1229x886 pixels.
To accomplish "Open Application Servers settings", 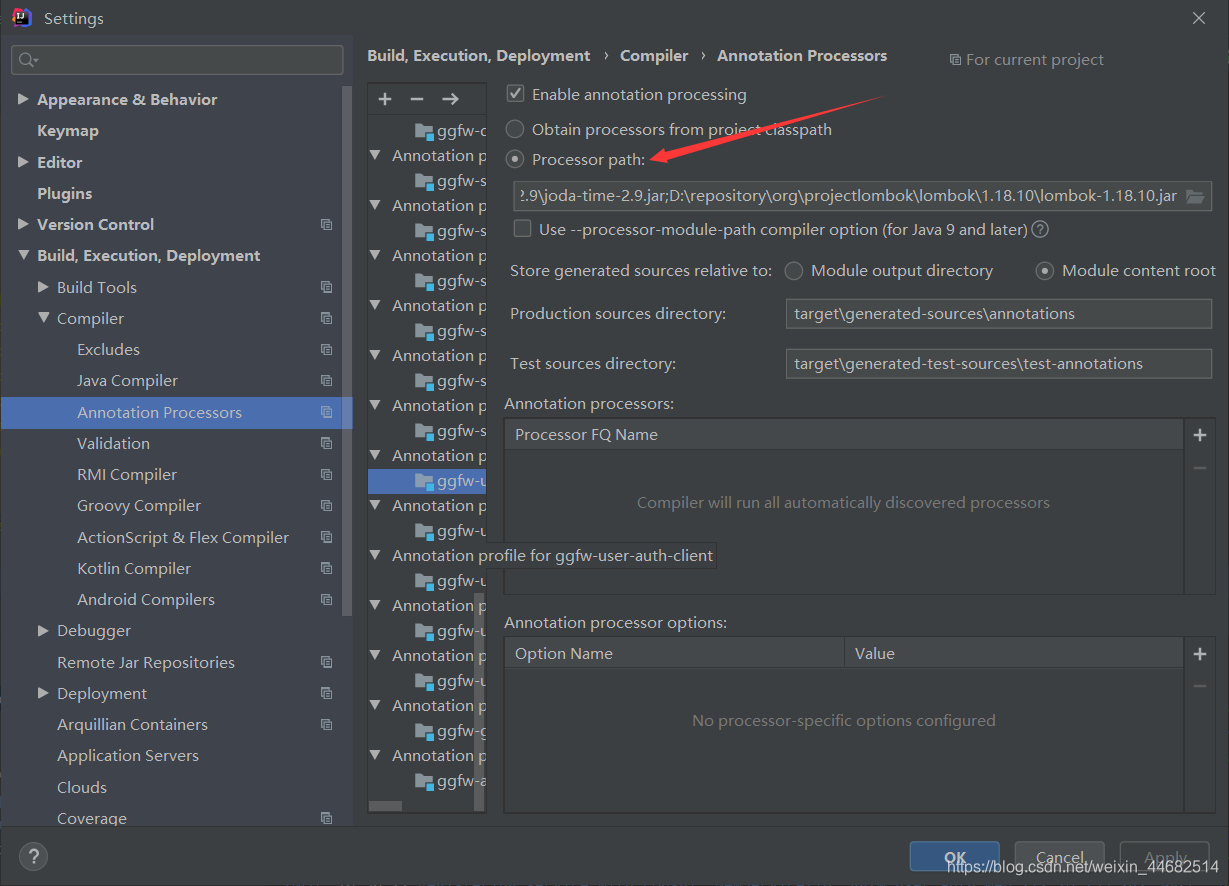I will (128, 756).
